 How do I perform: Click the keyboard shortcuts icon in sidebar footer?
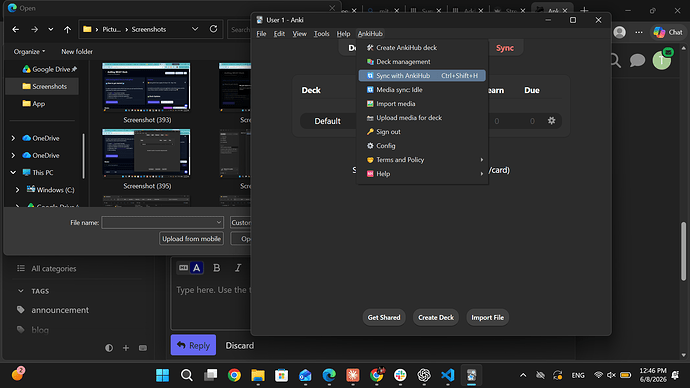point(143,348)
